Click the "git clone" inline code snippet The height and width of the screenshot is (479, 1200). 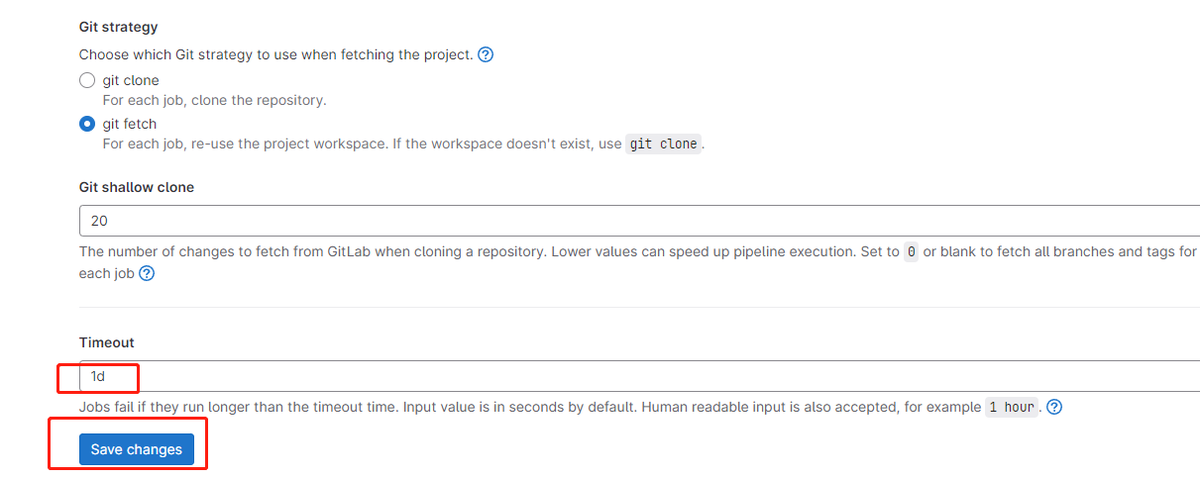(x=663, y=144)
